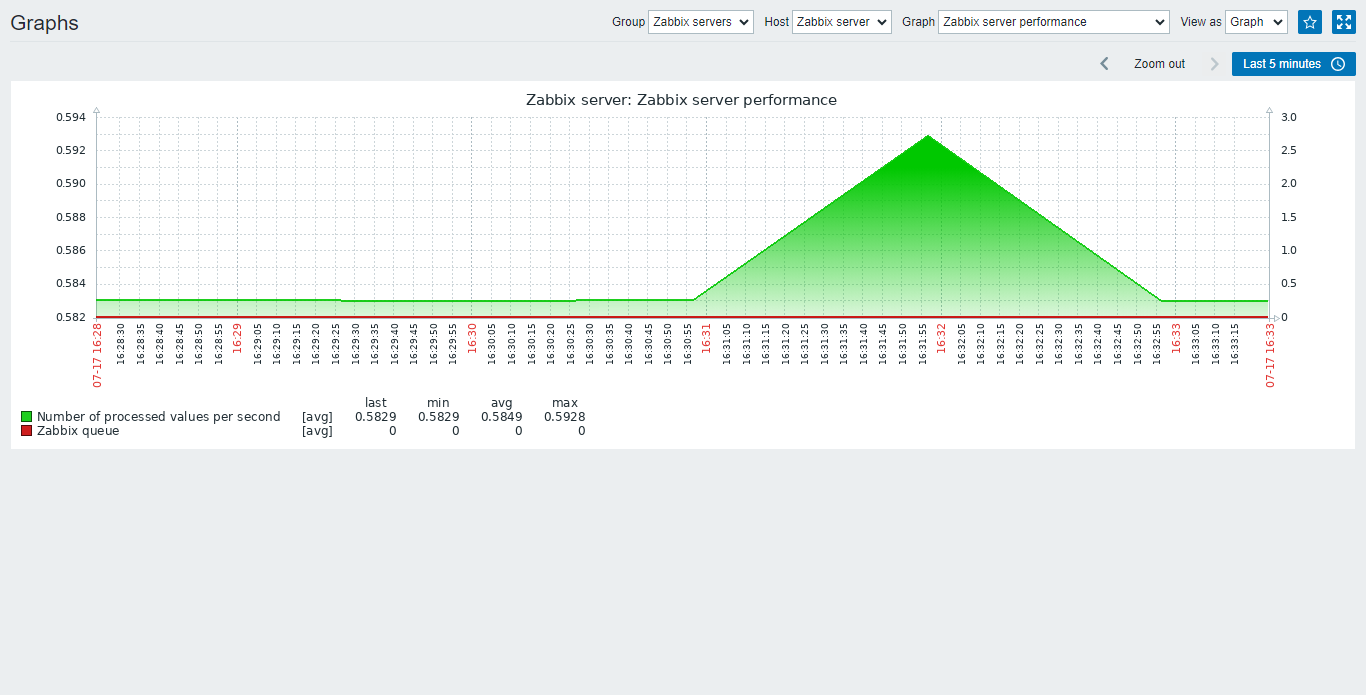Click the "min" column header in legend
Image resolution: width=1366 pixels, height=695 pixels.
(438, 403)
